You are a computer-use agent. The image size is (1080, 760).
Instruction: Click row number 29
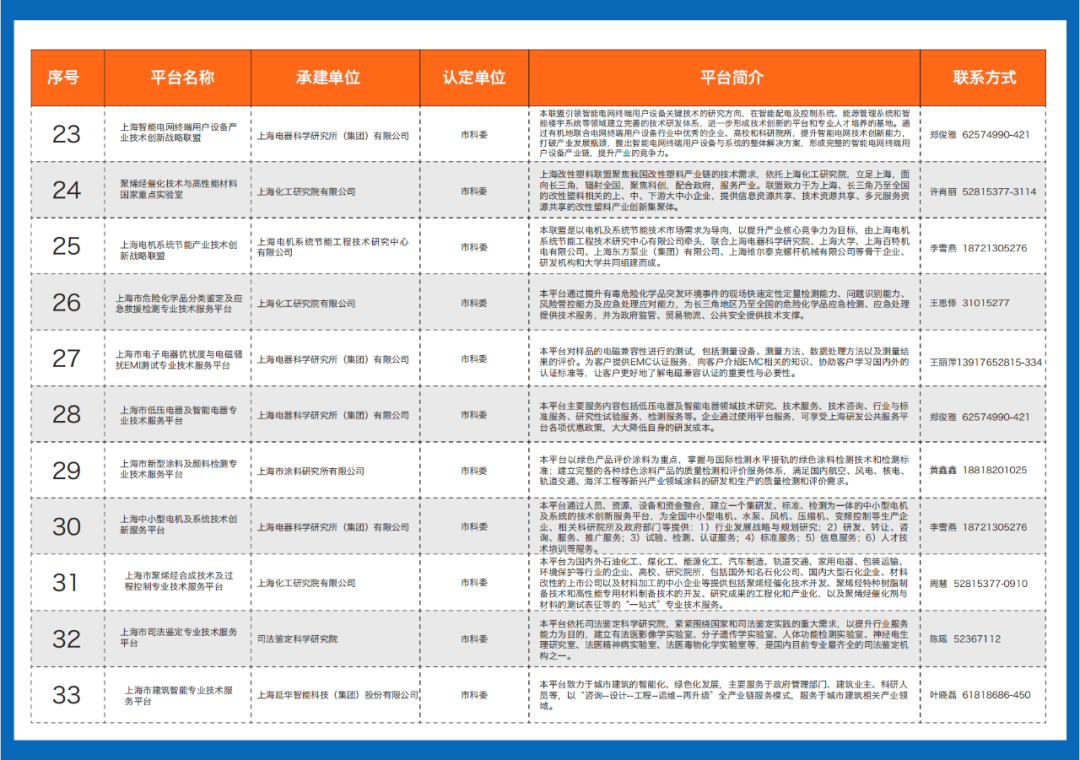66,471
